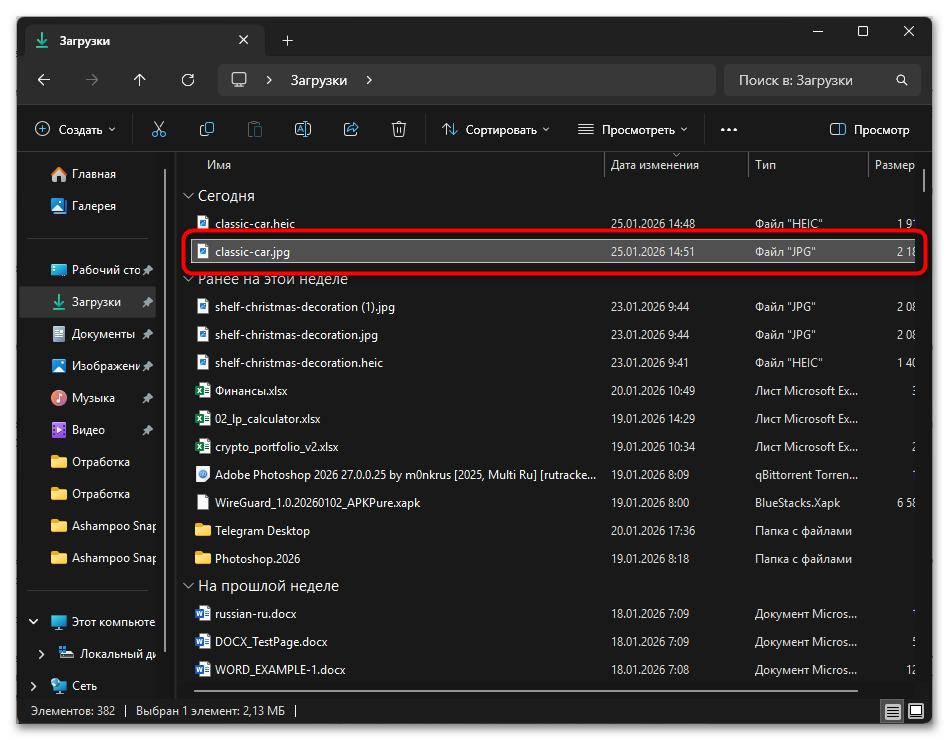Screen dimensions: 949x740
Task: Open the three-dots more options menu
Action: coord(729,129)
